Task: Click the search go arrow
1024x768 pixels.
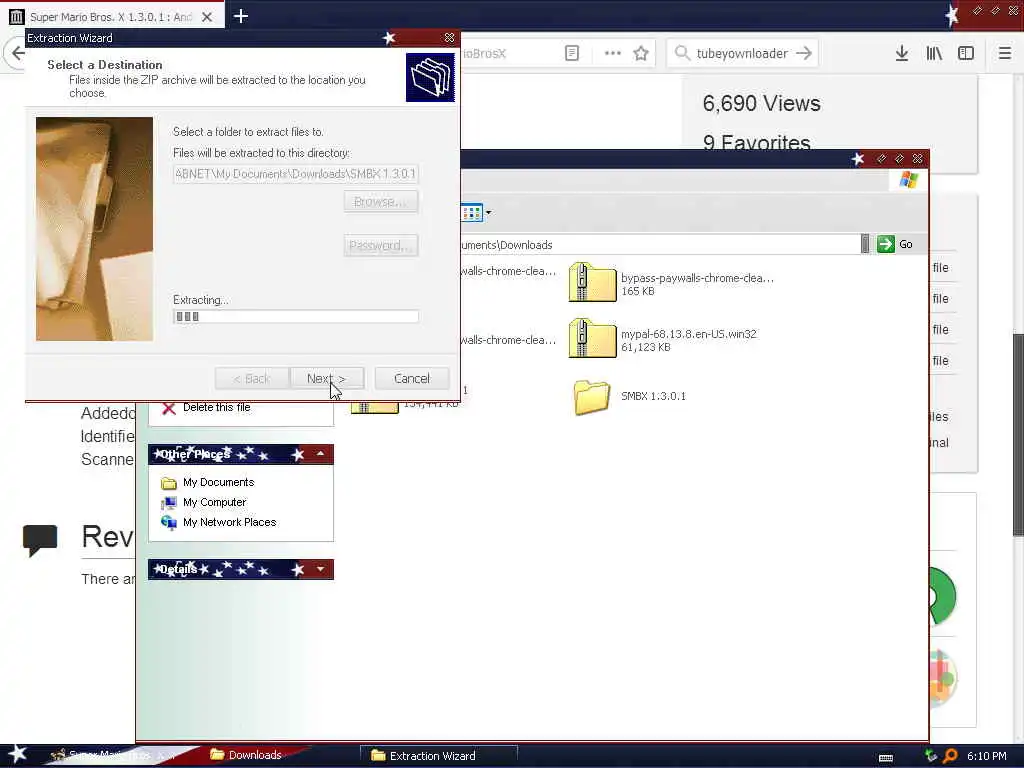Action: 804,54
